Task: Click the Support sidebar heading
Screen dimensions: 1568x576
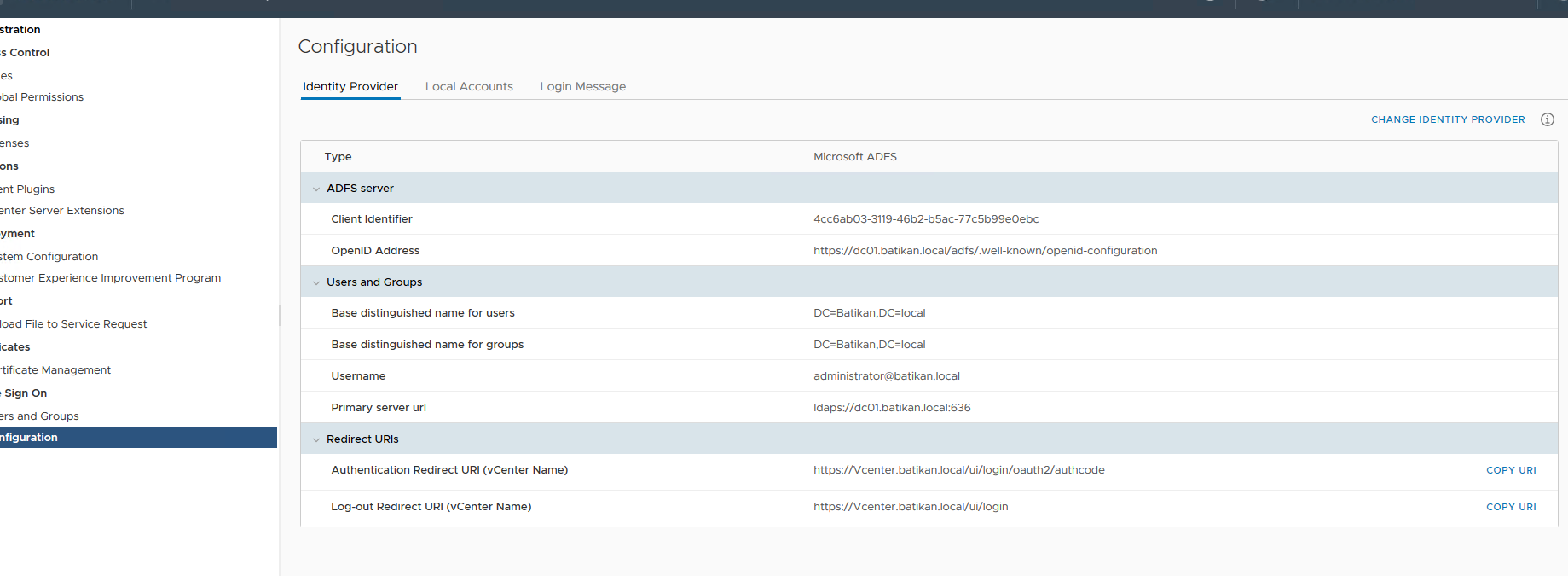Action: click(6, 300)
